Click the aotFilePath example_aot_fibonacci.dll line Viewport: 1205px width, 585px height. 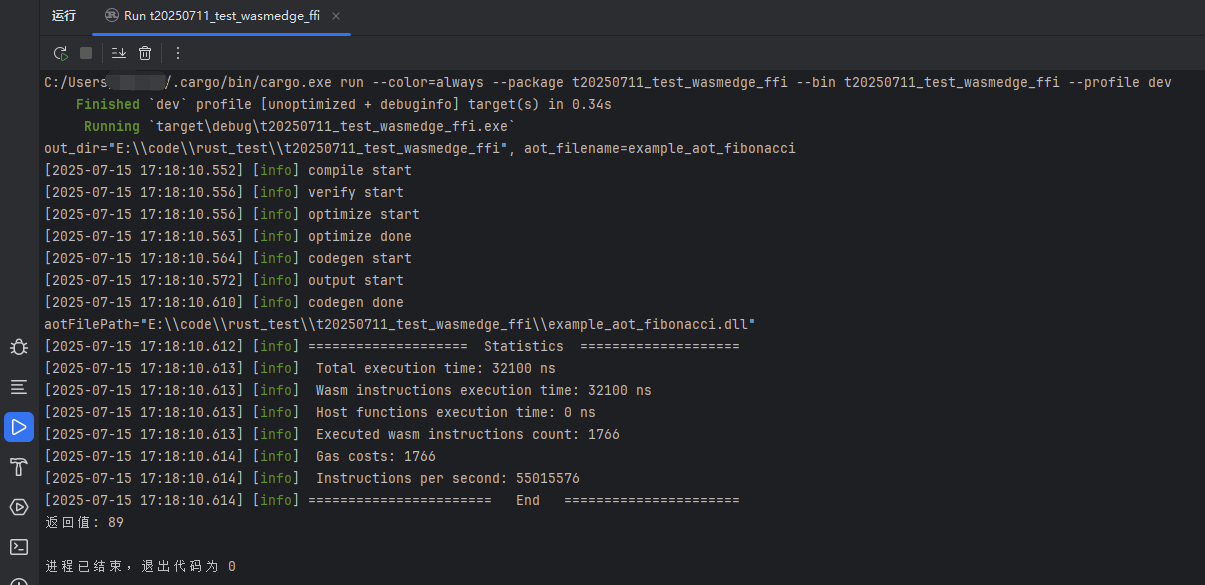coord(400,324)
